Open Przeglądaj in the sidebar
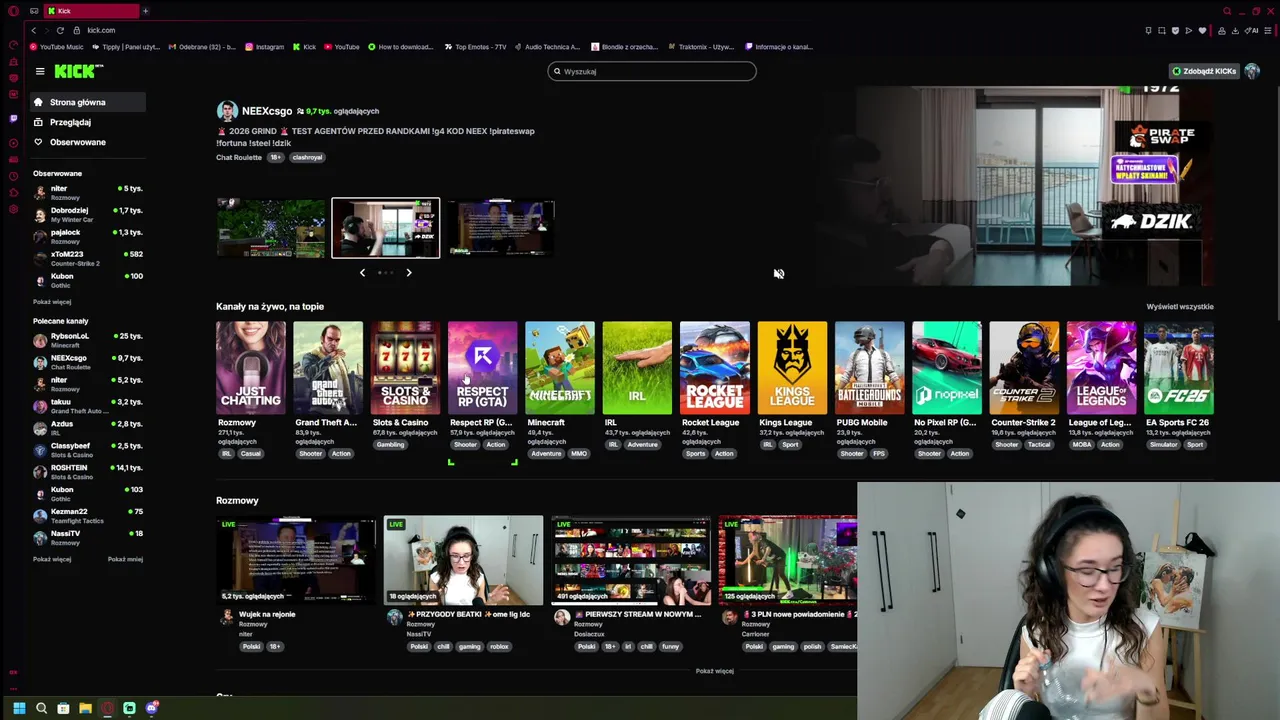Viewport: 1280px width, 720px height. click(86, 122)
